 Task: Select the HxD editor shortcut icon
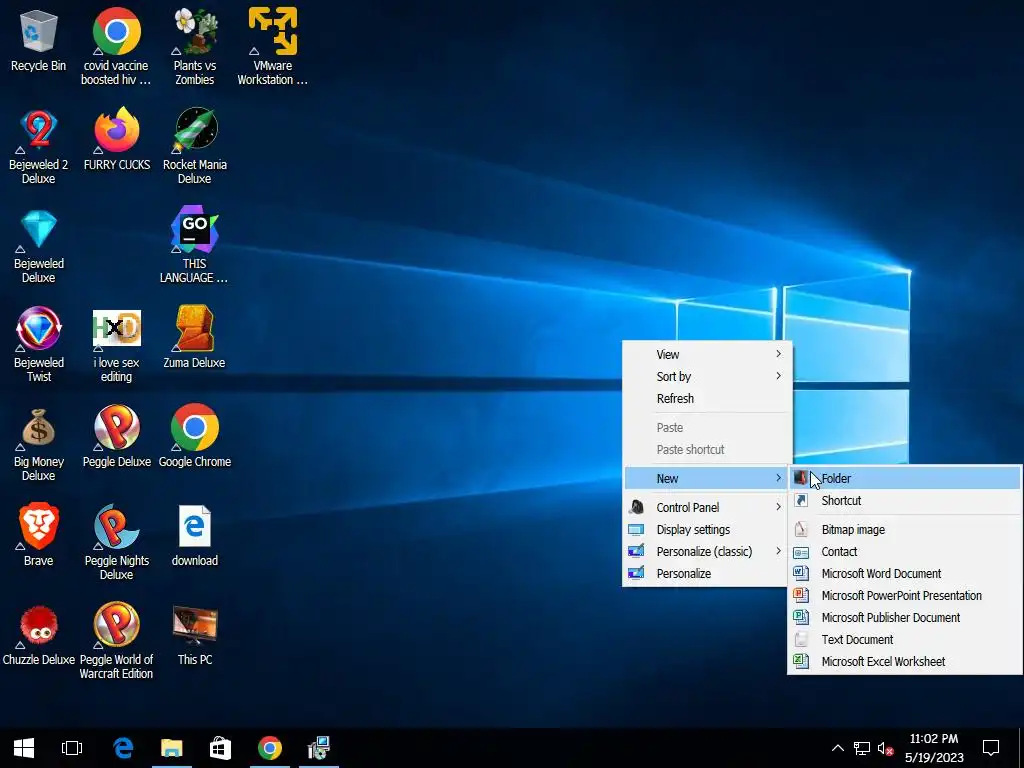(116, 328)
